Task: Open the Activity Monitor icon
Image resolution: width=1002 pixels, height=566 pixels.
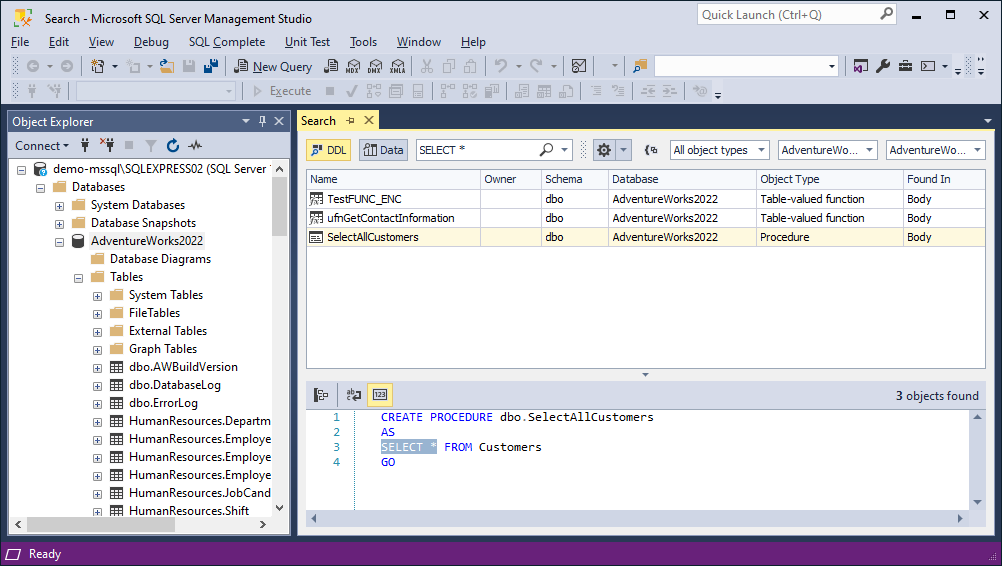Action: [x=579, y=66]
